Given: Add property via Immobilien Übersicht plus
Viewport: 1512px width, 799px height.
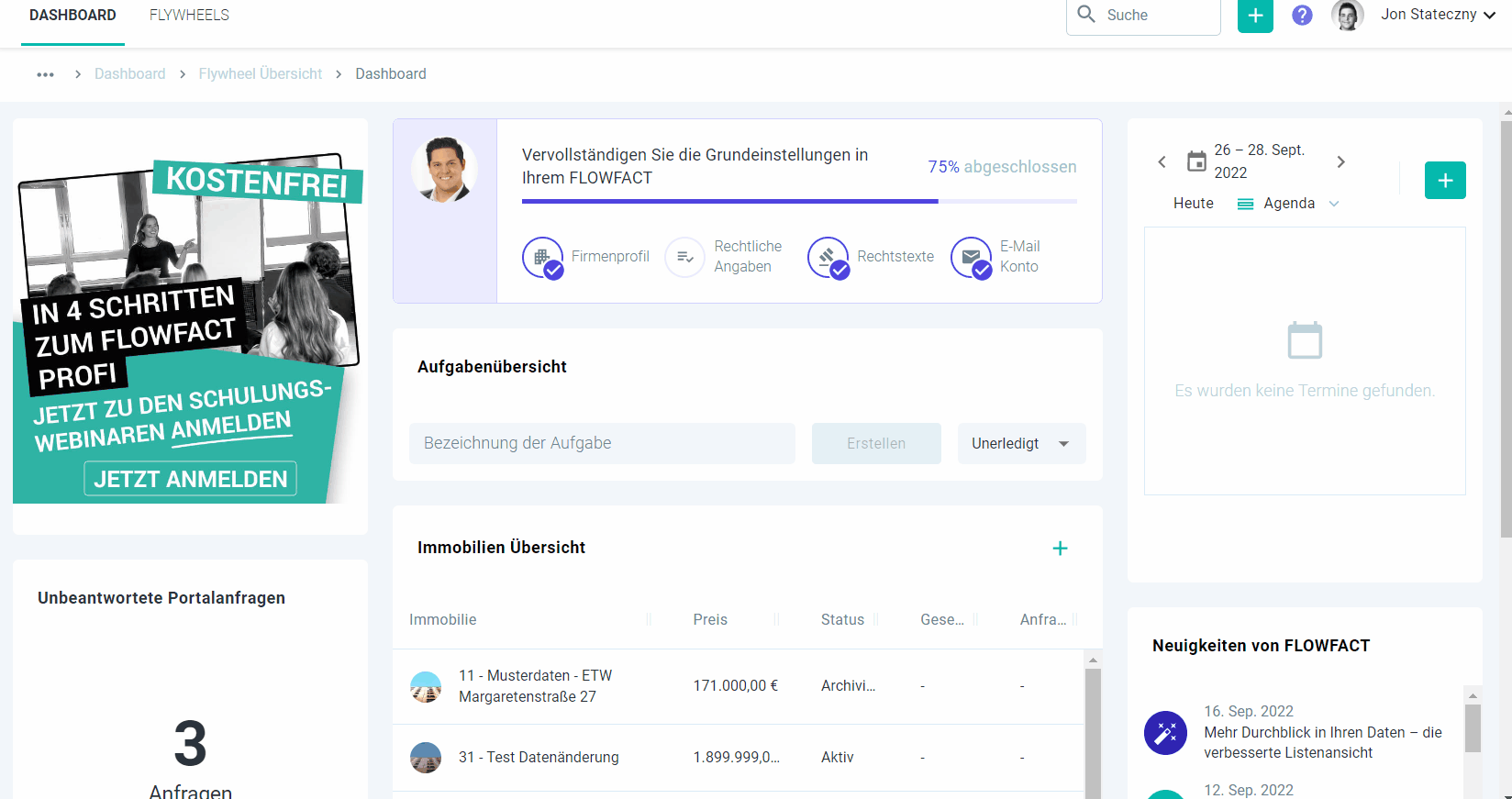Looking at the screenshot, I should coord(1060,549).
